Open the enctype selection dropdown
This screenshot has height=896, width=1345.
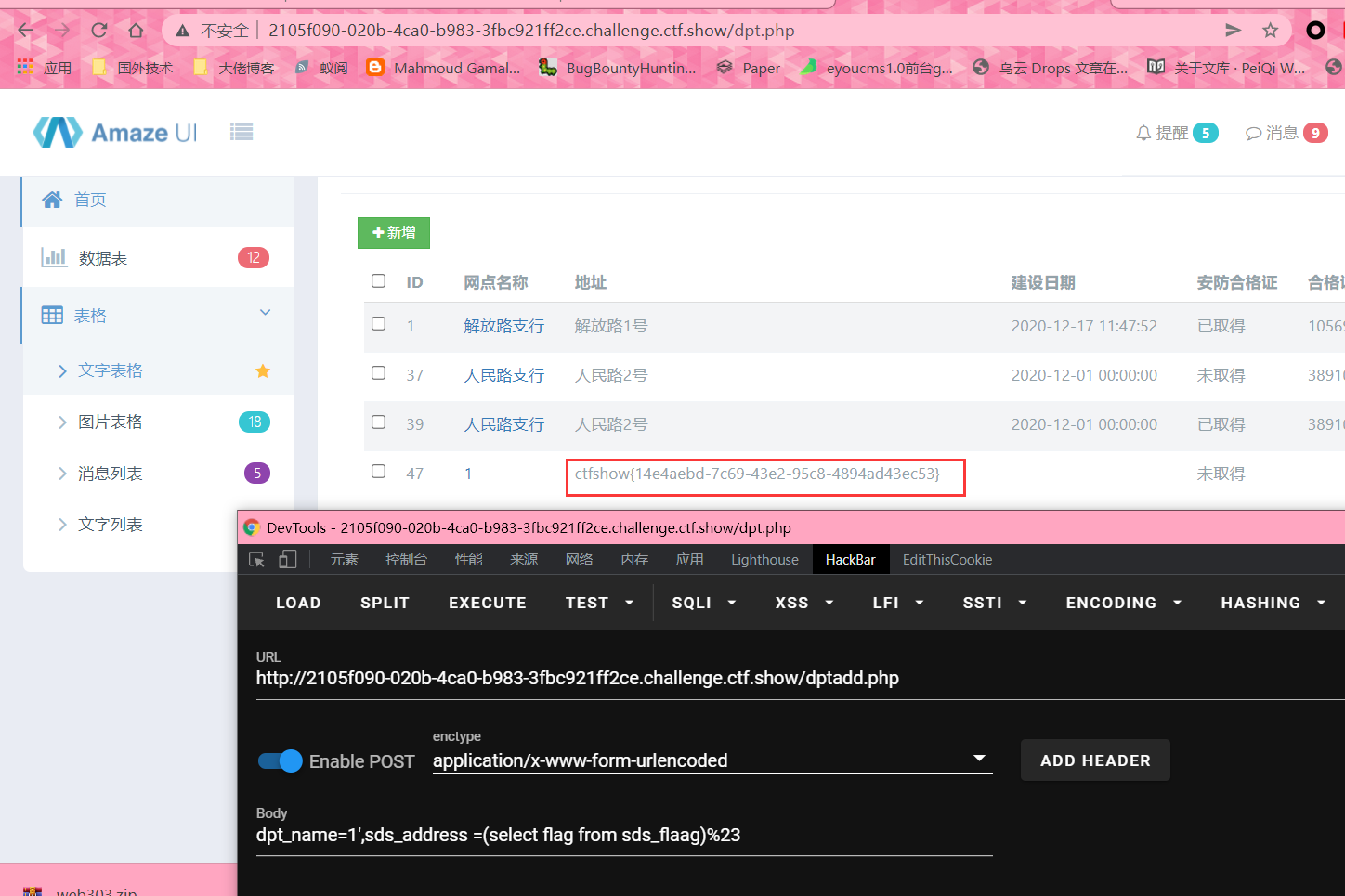[x=712, y=760]
